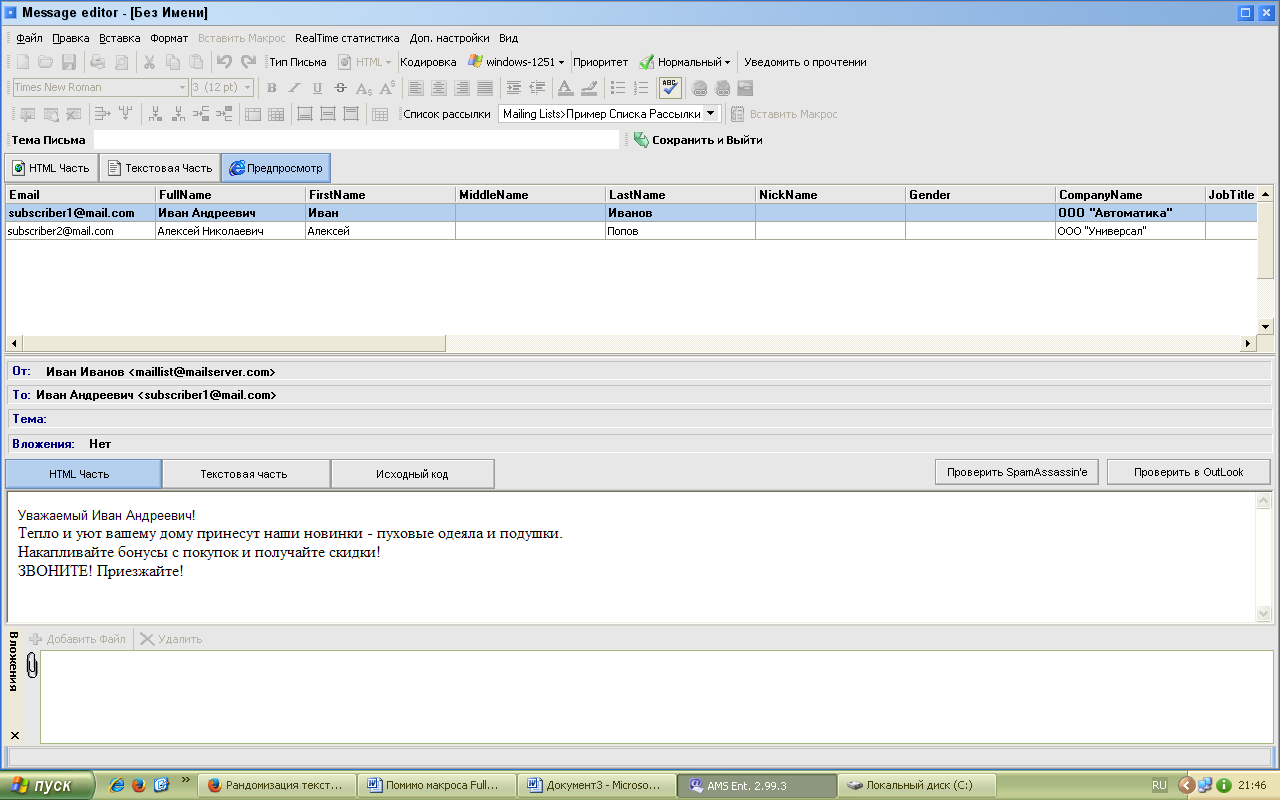
Task: Toggle Bold formatting
Action: pyautogui.click(x=272, y=88)
